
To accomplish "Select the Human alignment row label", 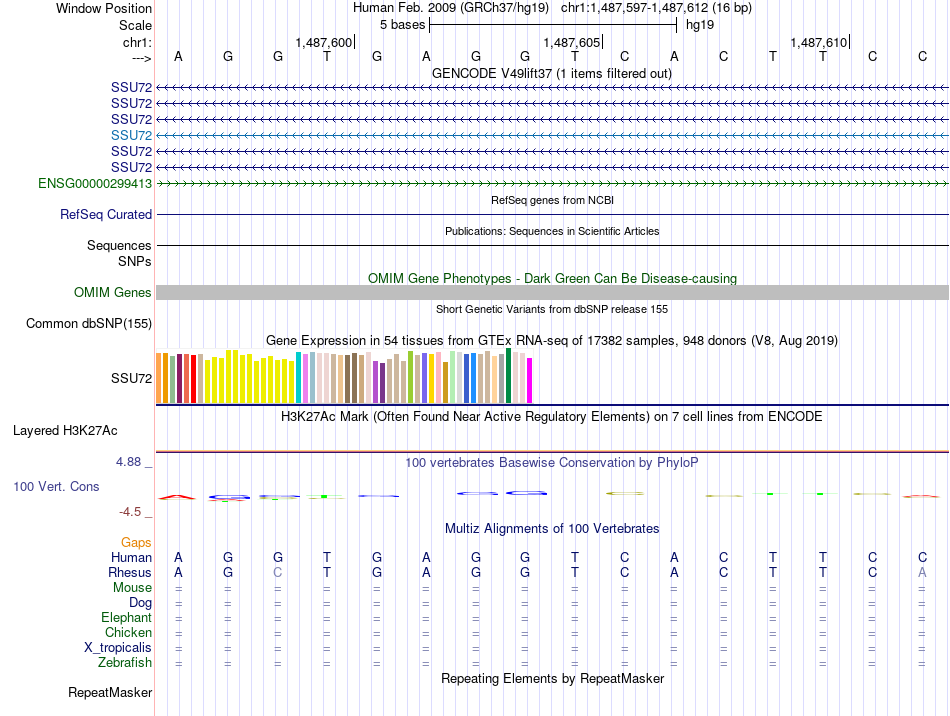I will point(131,557).
